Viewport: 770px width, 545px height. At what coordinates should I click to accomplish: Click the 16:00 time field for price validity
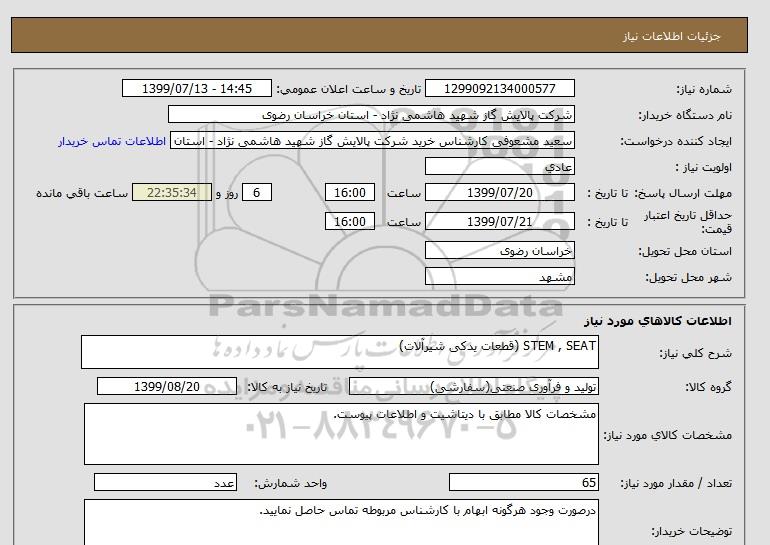point(351,222)
